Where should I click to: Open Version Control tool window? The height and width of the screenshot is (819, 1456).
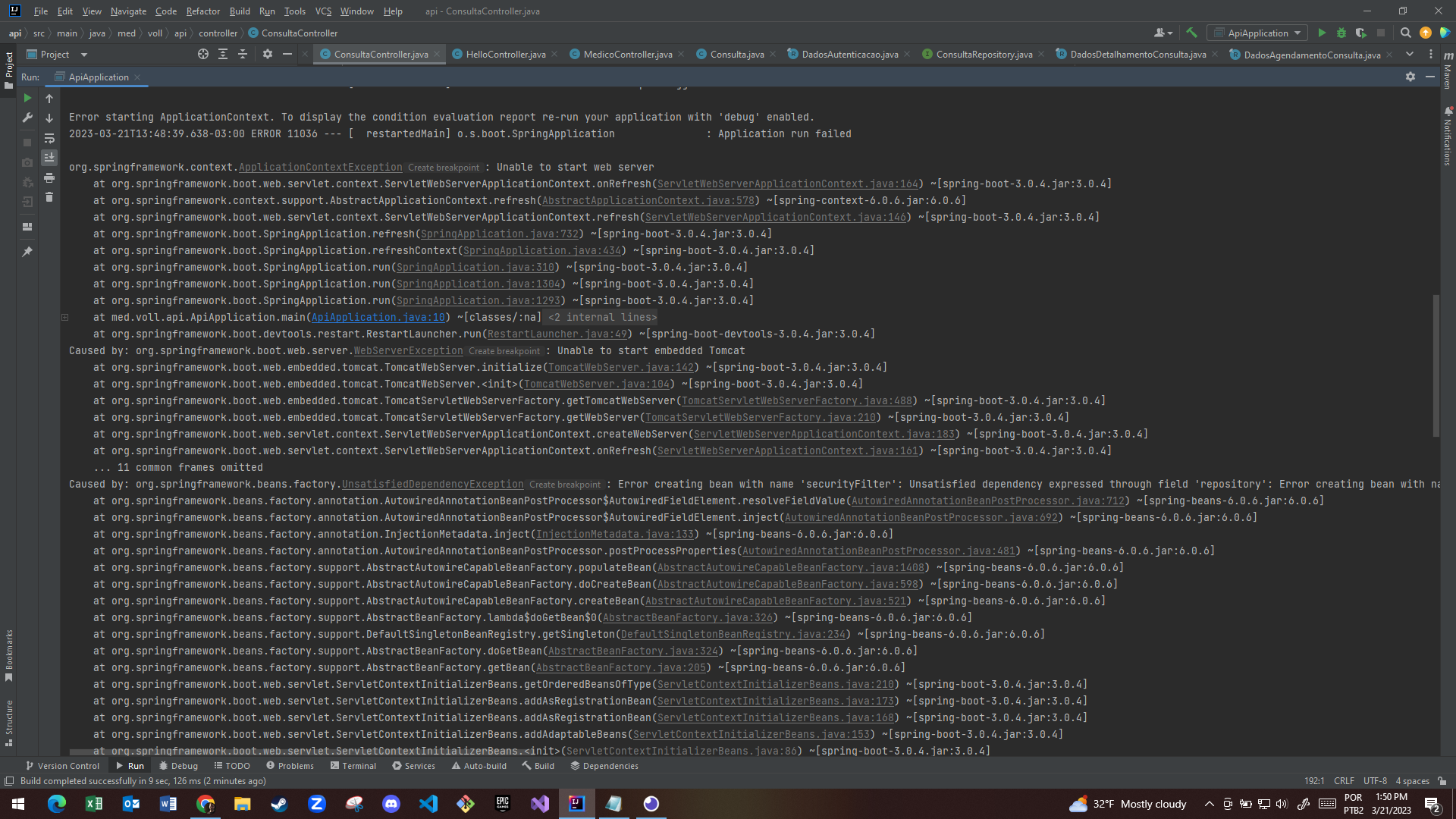(62, 766)
